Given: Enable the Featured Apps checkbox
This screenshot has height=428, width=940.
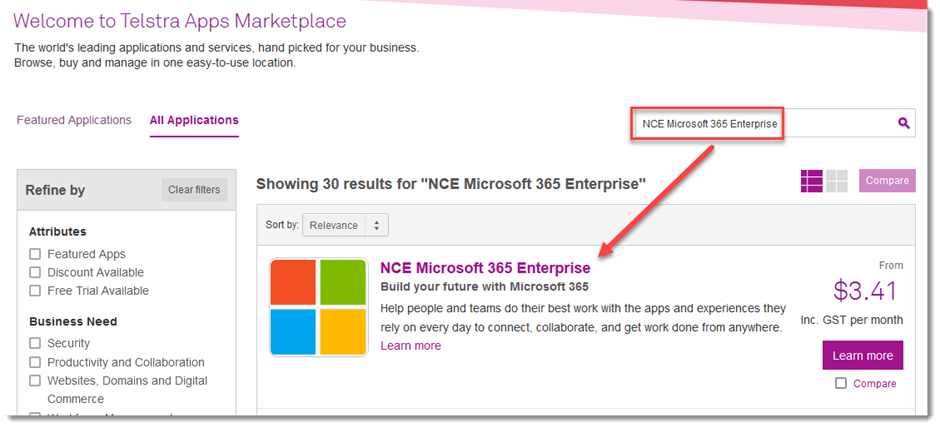Looking at the screenshot, I should tap(36, 254).
